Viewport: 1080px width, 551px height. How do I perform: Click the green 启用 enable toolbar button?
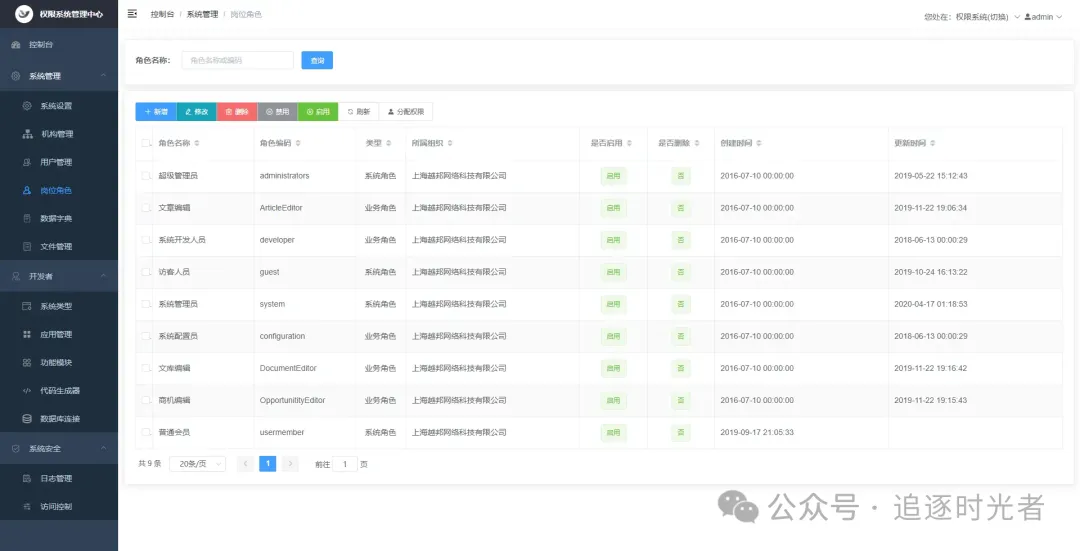coord(318,112)
